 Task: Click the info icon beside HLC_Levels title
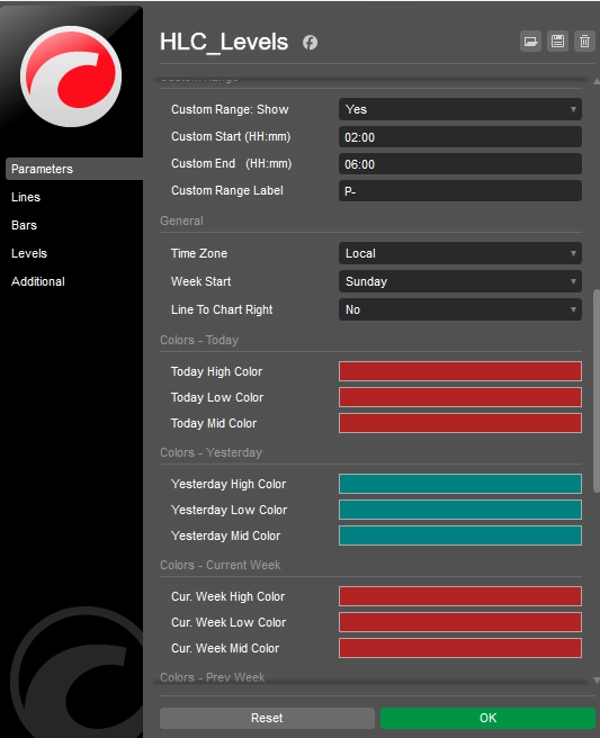310,43
